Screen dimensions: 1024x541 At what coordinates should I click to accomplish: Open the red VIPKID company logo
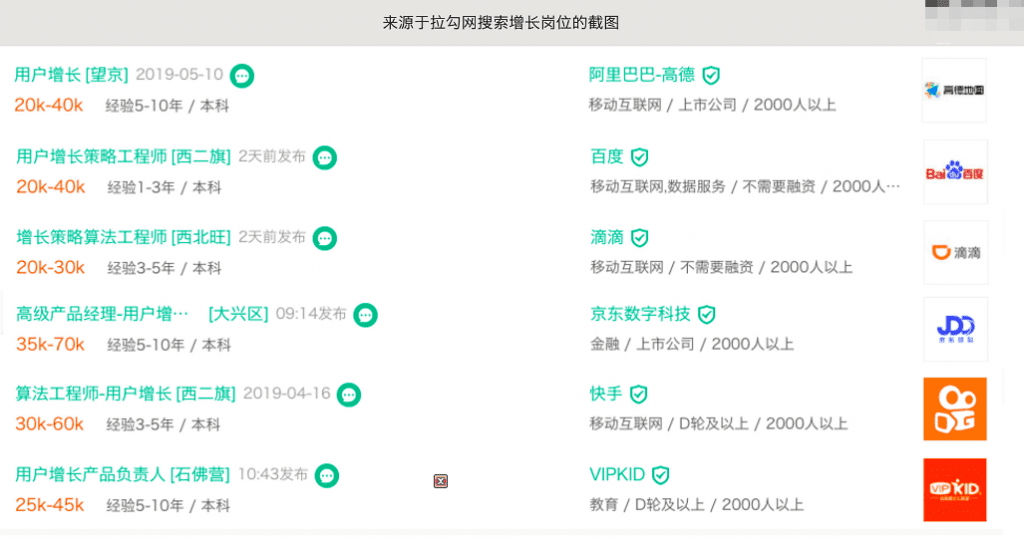pyautogui.click(x=955, y=490)
